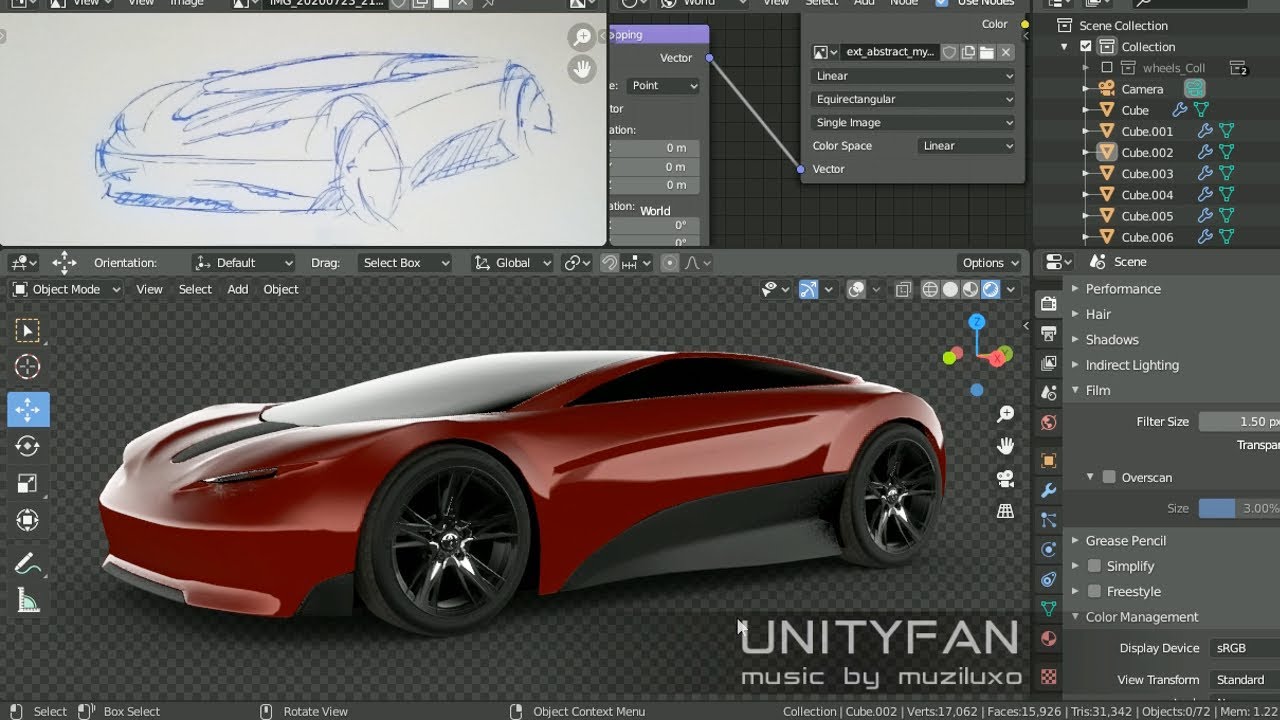This screenshot has width=1280, height=720.
Task: Click the Size overscan slider
Action: 1239,508
